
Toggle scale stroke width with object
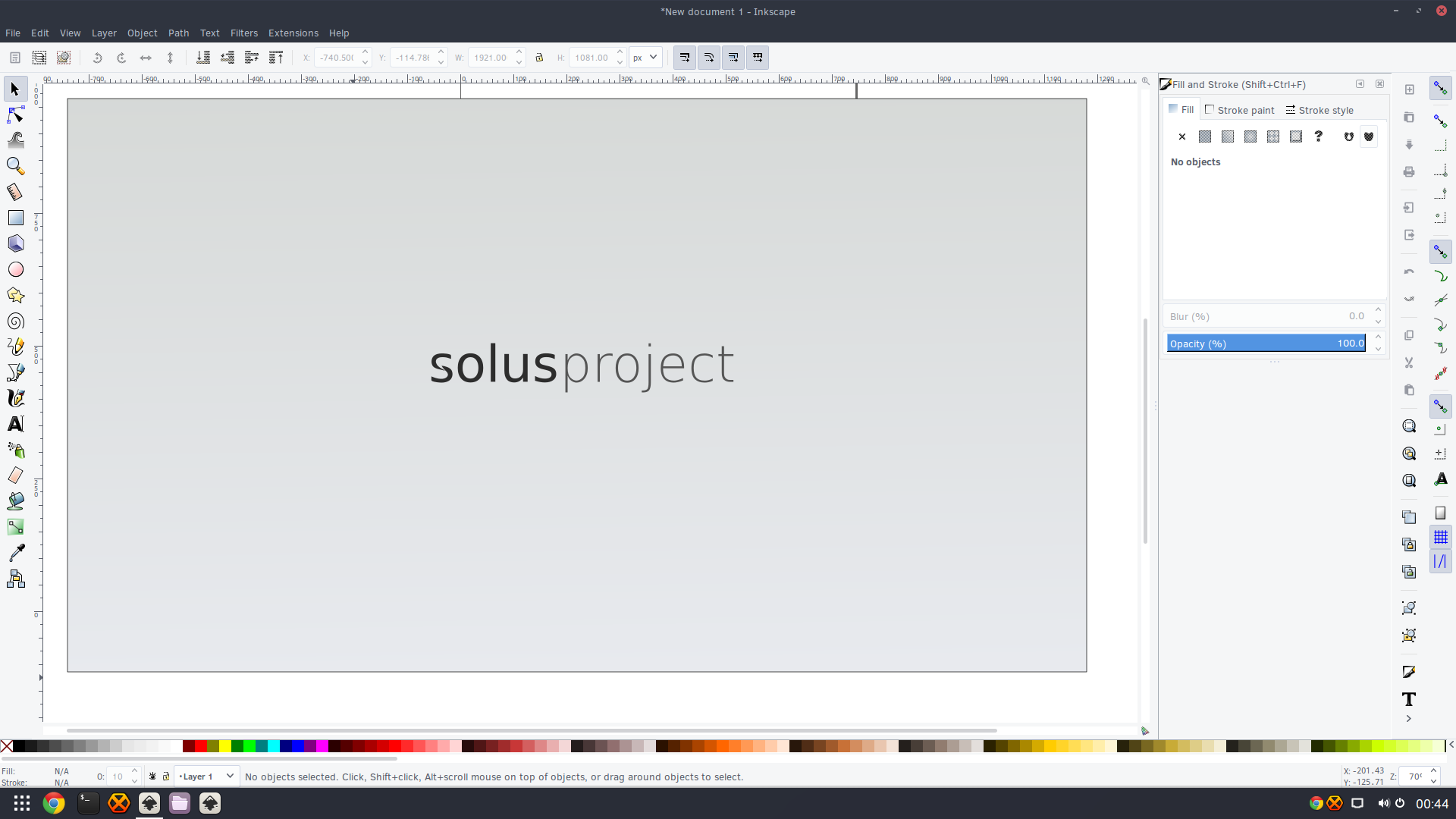(x=685, y=58)
